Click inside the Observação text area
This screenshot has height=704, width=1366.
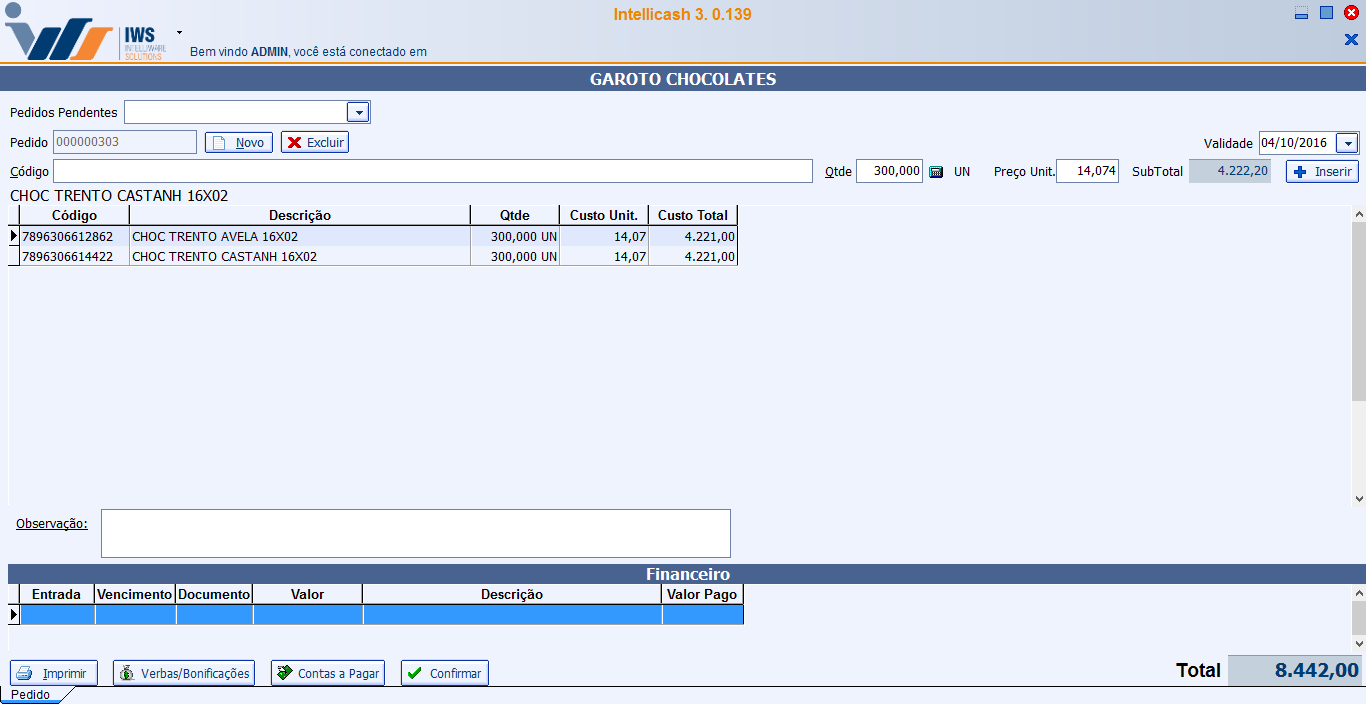416,533
